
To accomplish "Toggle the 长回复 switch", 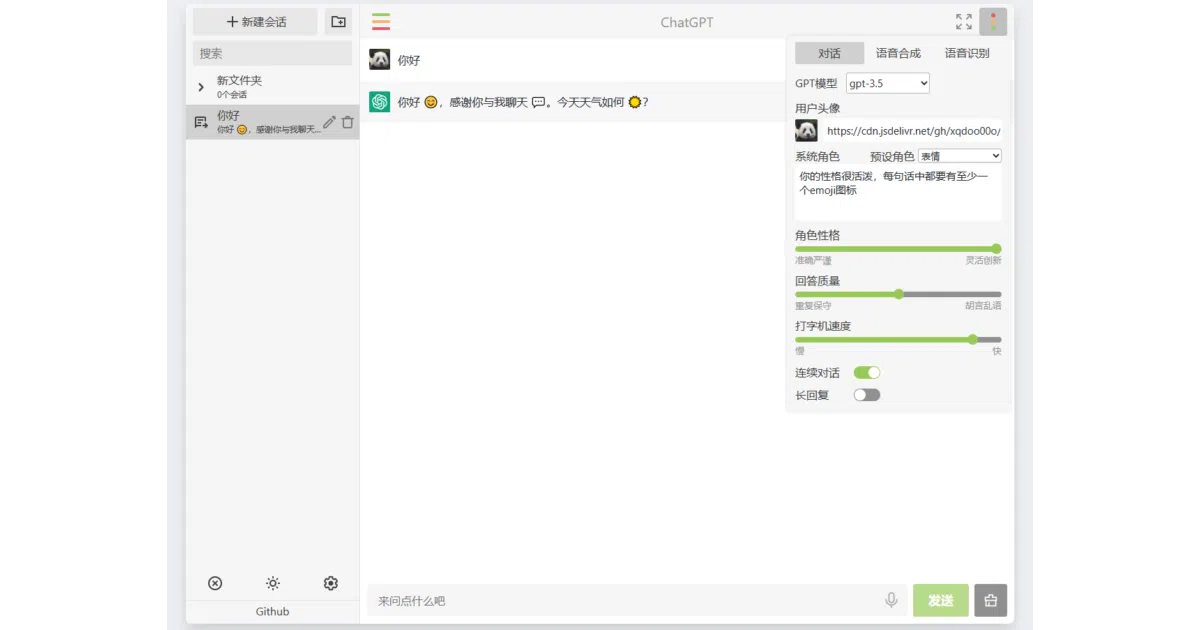I will point(867,395).
